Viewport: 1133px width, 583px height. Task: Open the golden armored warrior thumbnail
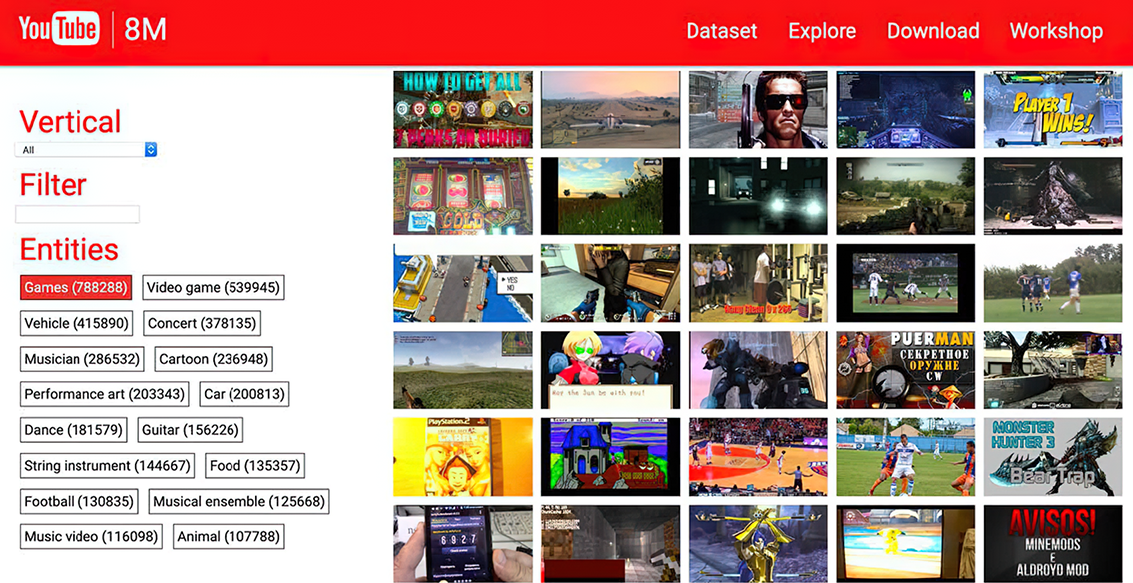(x=758, y=543)
